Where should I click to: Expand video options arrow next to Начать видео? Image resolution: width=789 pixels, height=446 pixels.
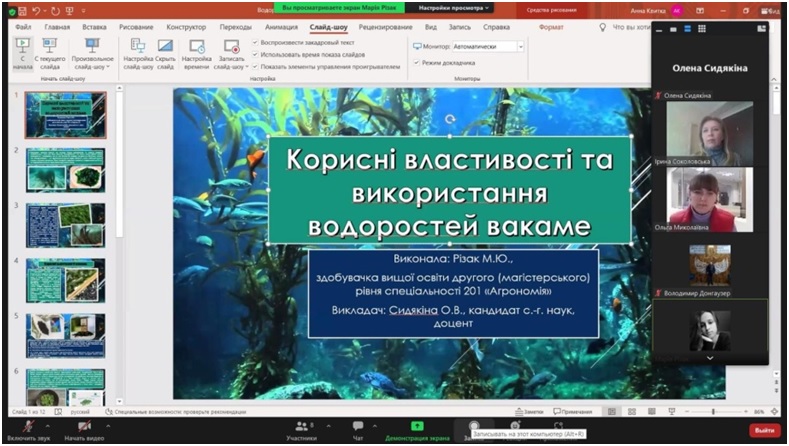pyautogui.click(x=108, y=426)
